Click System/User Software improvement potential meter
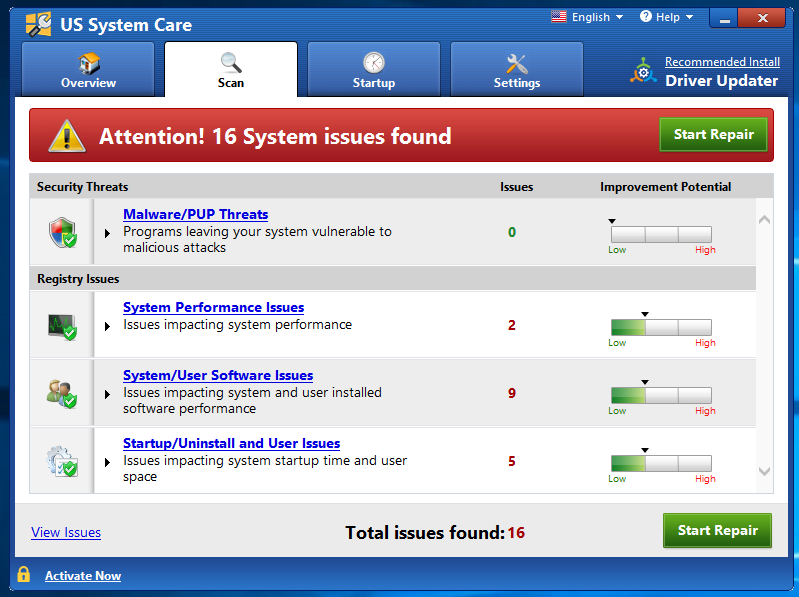 click(661, 395)
